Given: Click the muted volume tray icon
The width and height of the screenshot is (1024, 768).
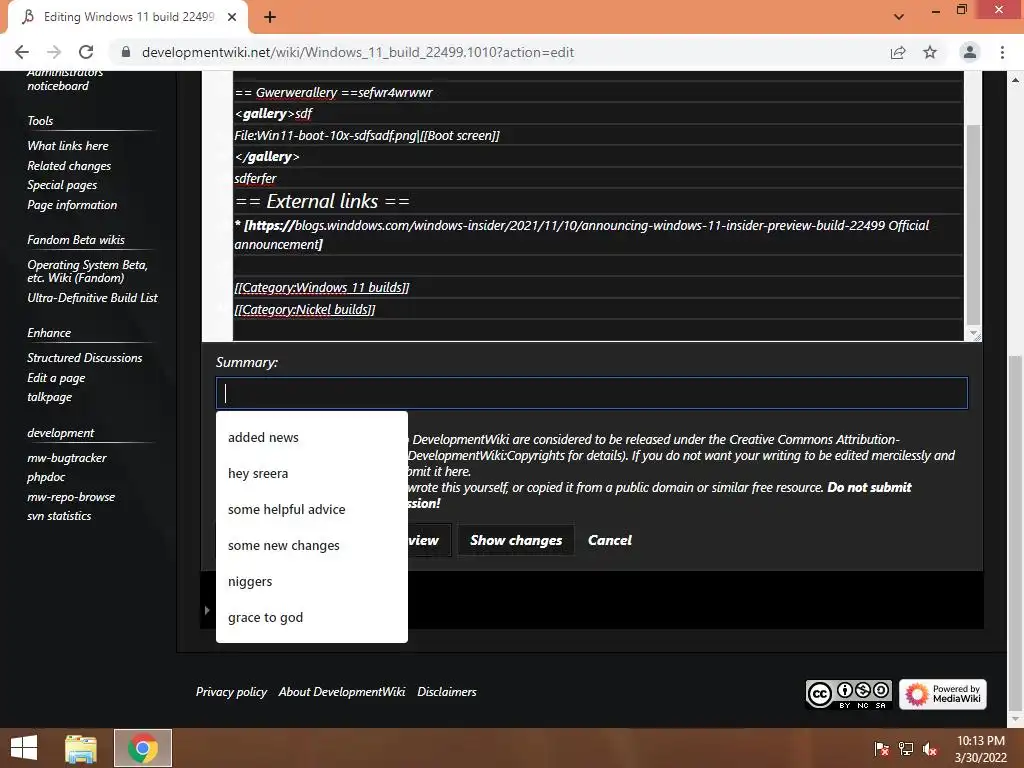Looking at the screenshot, I should [930, 748].
